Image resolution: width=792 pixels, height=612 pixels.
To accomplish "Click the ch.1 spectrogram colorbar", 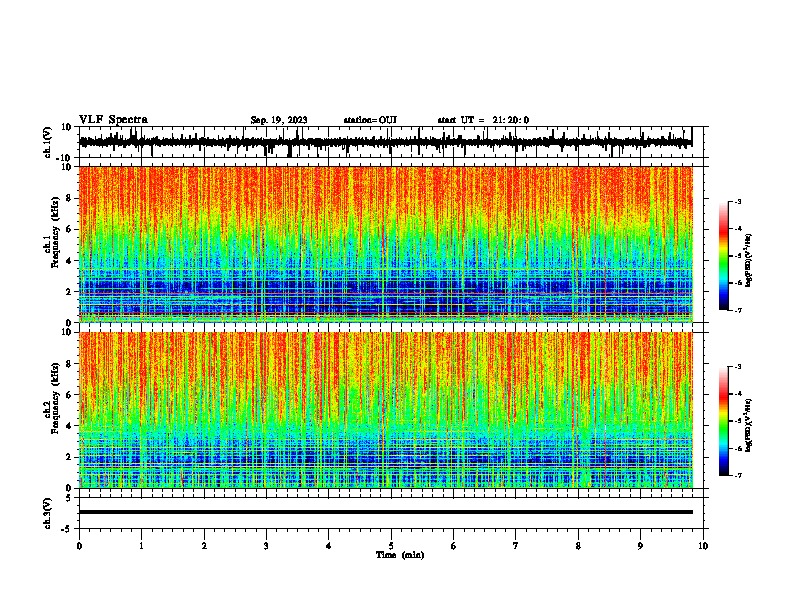I will [723, 256].
